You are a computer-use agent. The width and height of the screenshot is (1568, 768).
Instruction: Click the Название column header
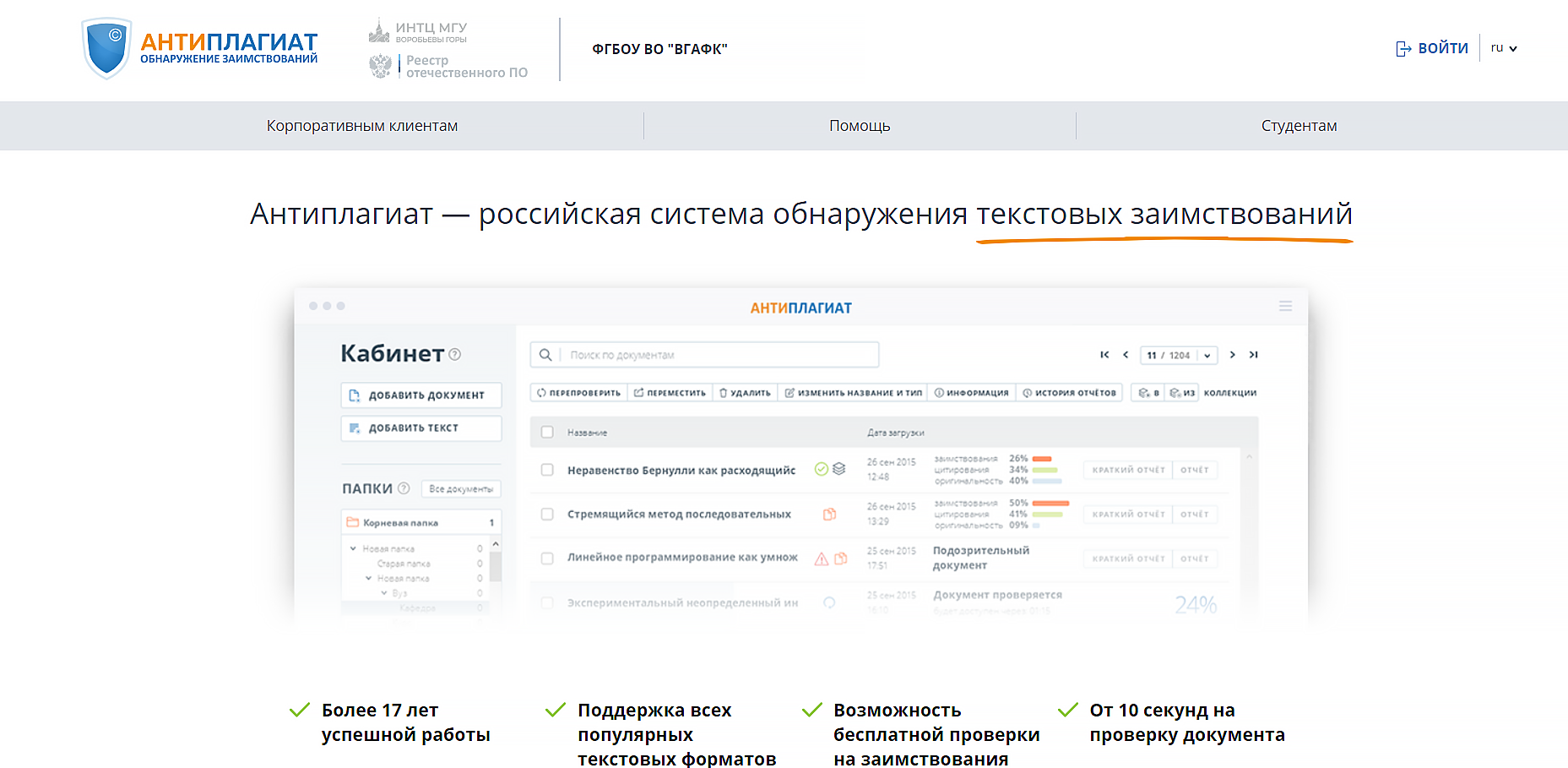(x=587, y=433)
